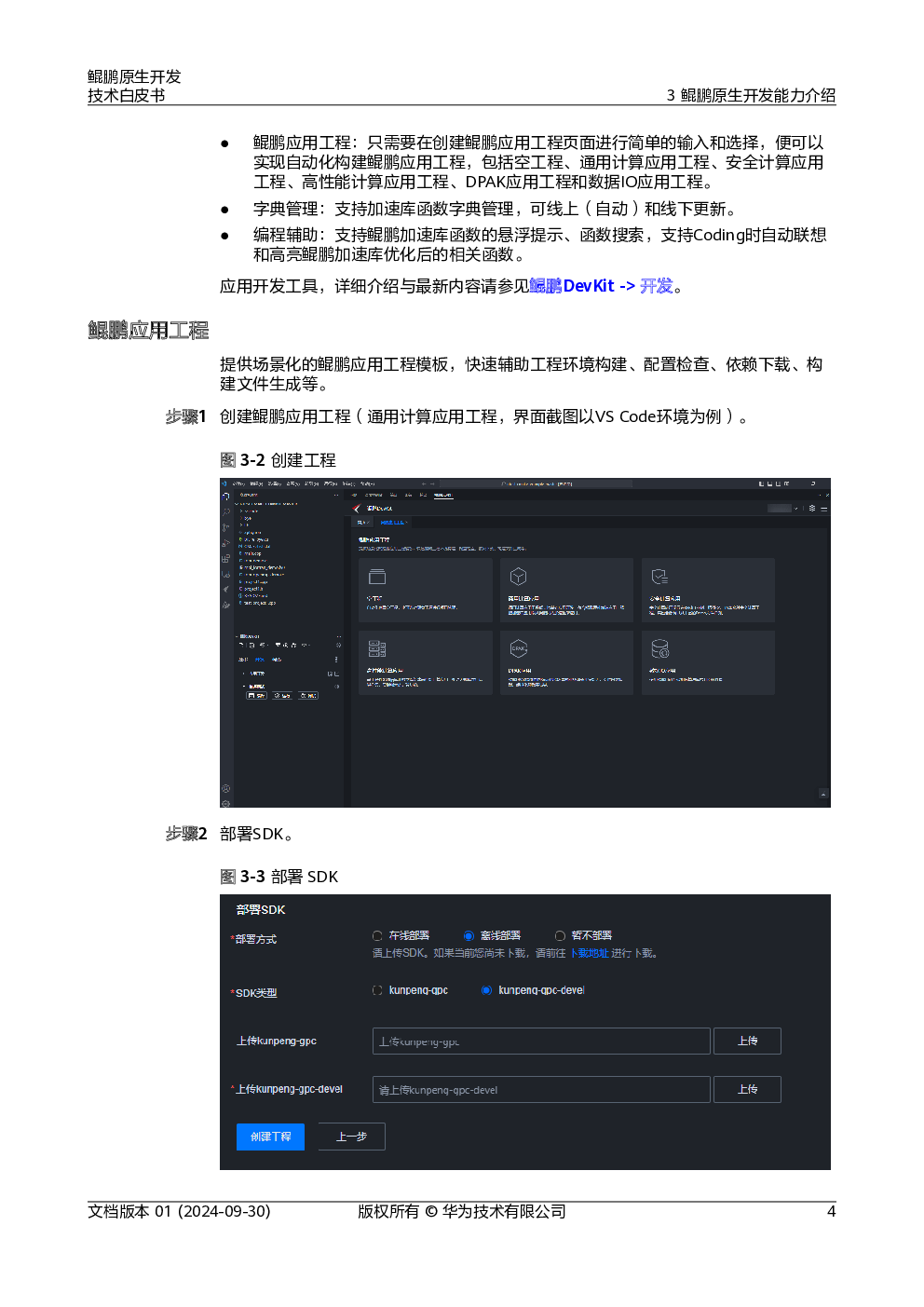Open first menu in VS Code menu bar

238,483
